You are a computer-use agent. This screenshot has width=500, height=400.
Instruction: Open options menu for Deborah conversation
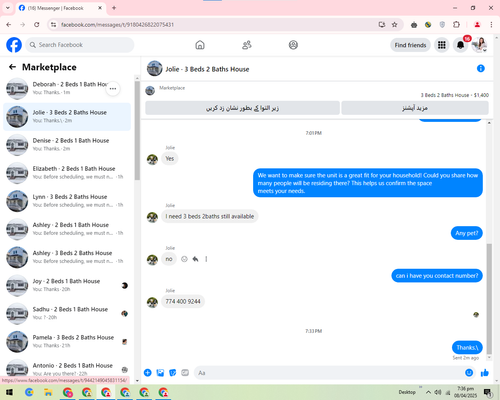tap(113, 89)
